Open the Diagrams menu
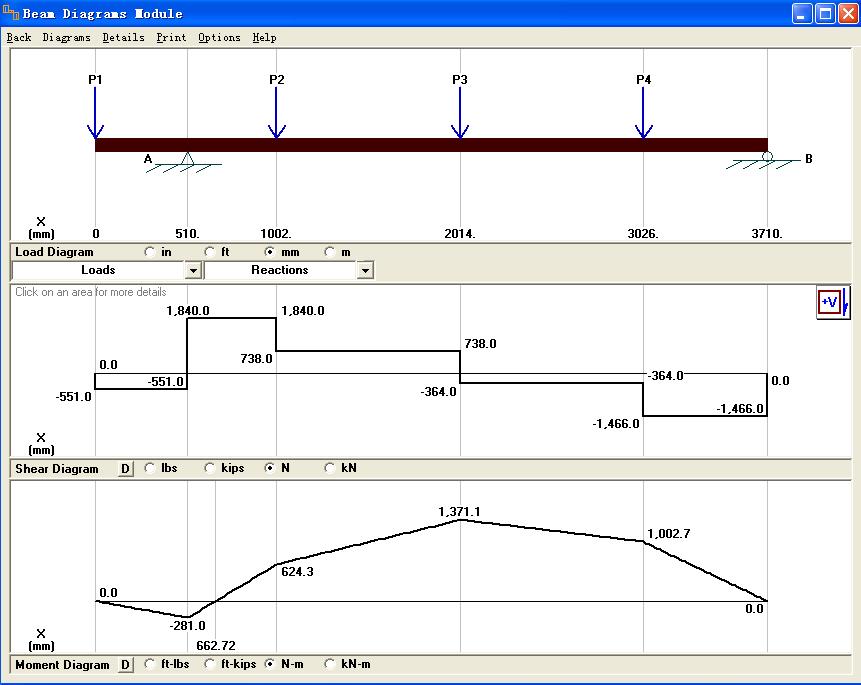 pos(66,37)
